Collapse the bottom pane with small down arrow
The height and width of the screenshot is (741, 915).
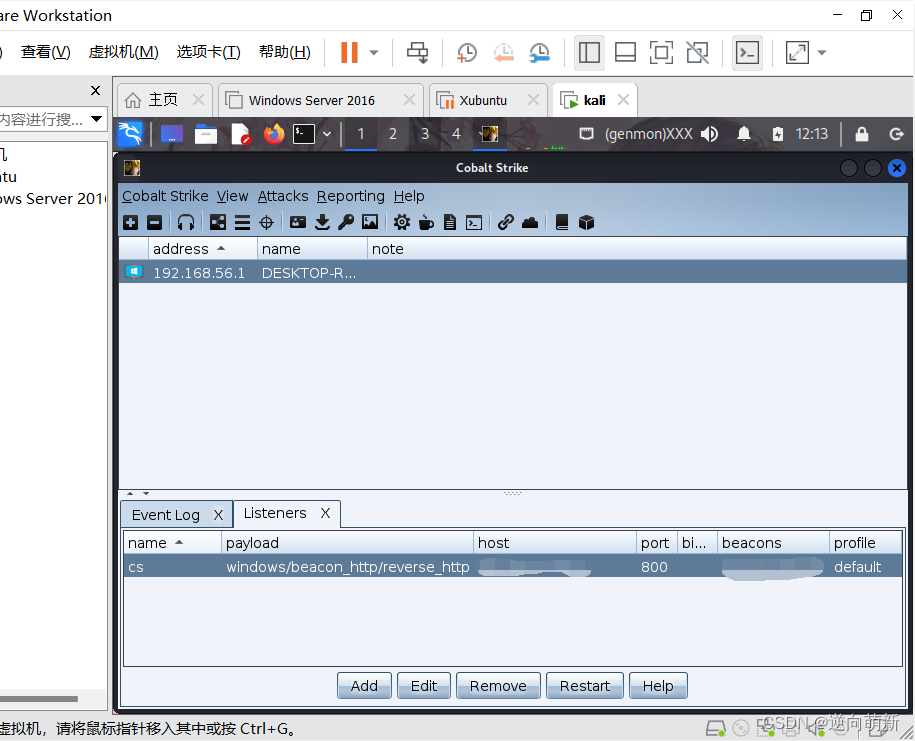click(146, 493)
